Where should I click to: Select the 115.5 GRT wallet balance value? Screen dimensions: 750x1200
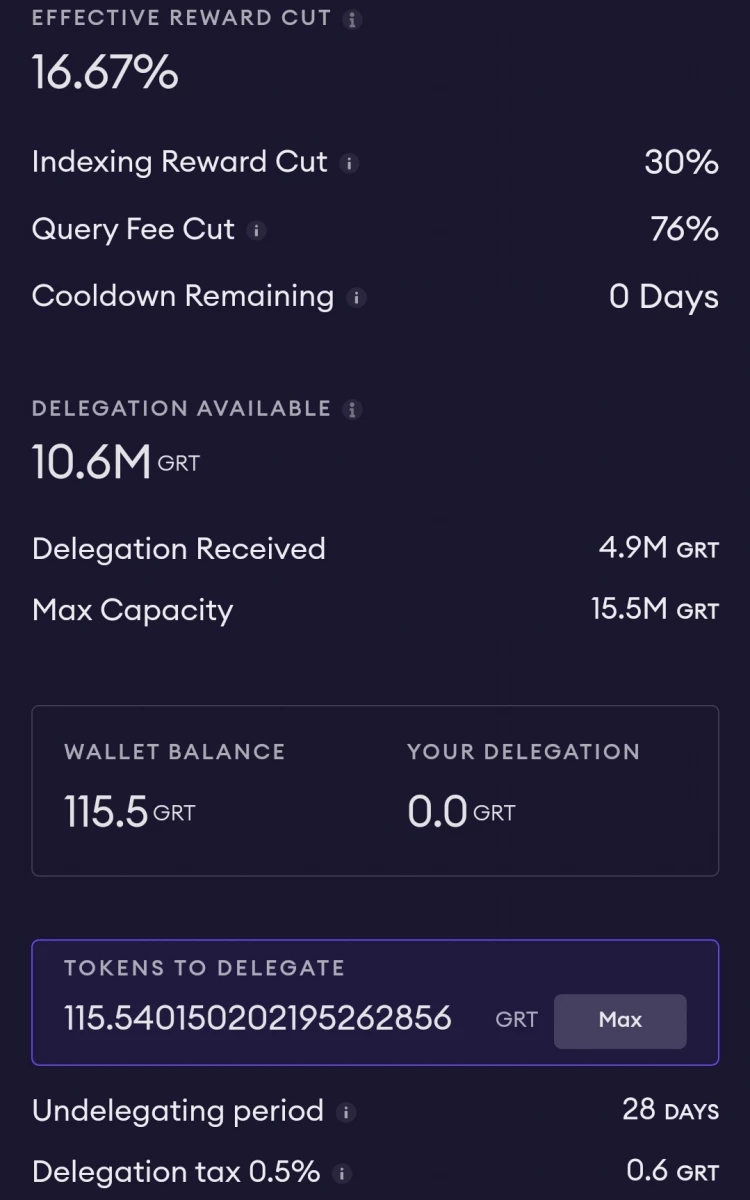129,812
